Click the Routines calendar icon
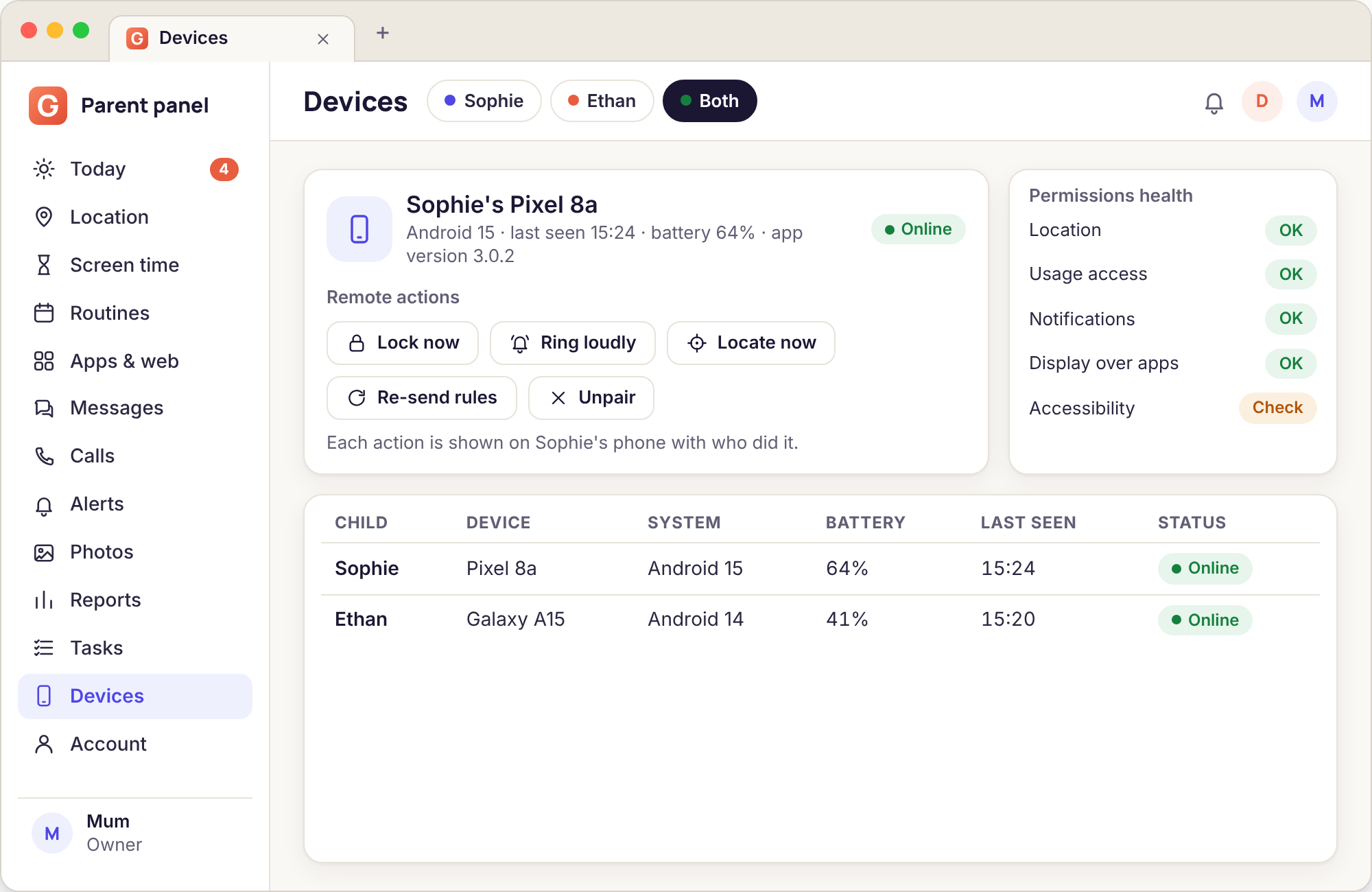The width and height of the screenshot is (1372, 892). [44, 313]
